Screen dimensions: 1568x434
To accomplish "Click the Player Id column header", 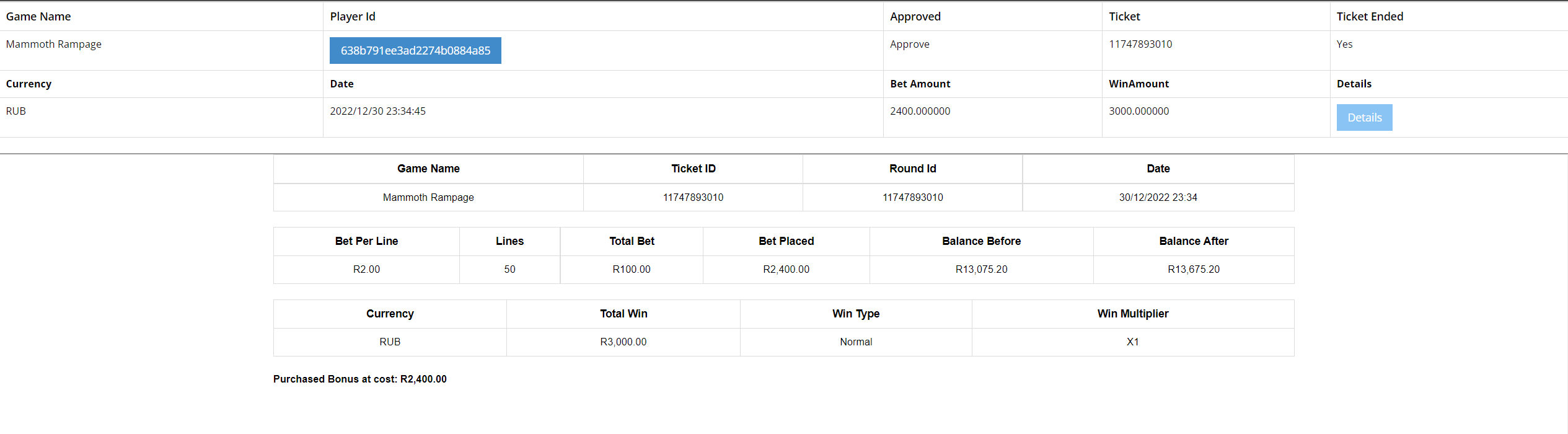I will 352,17.
